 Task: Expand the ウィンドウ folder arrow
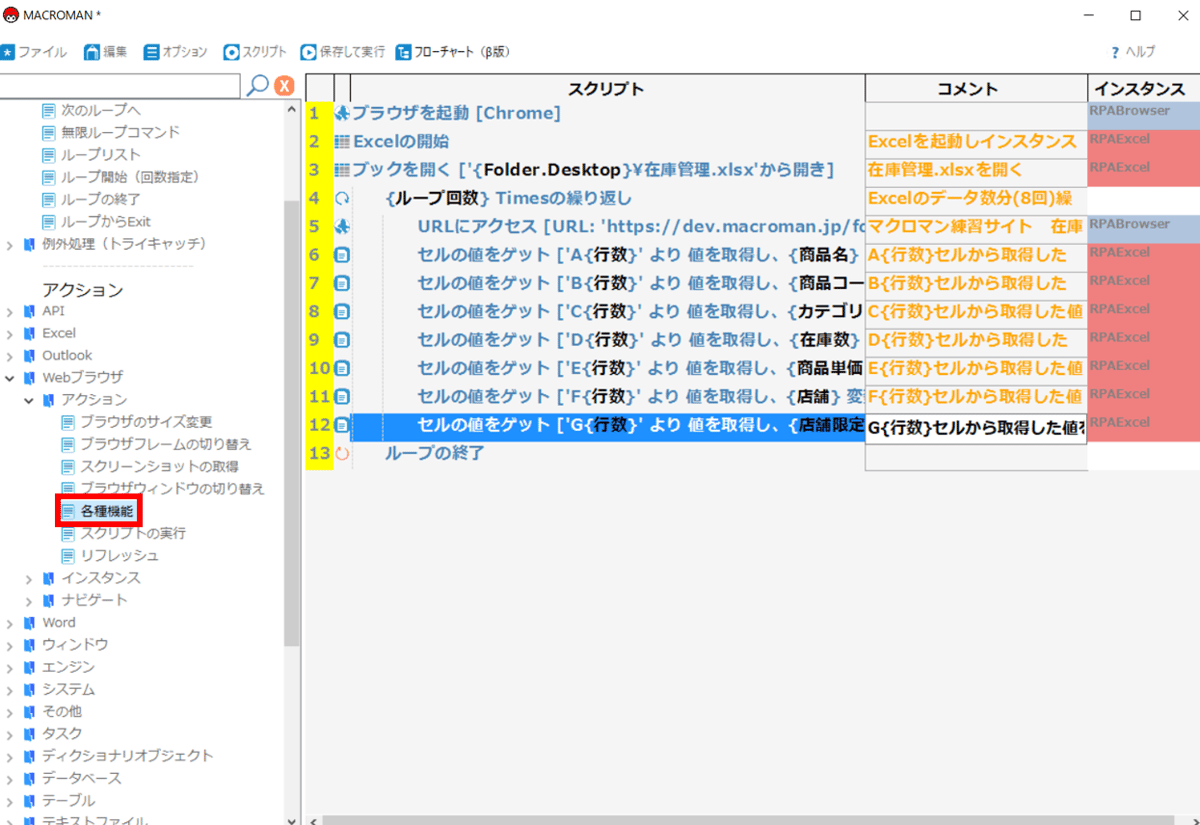point(10,644)
